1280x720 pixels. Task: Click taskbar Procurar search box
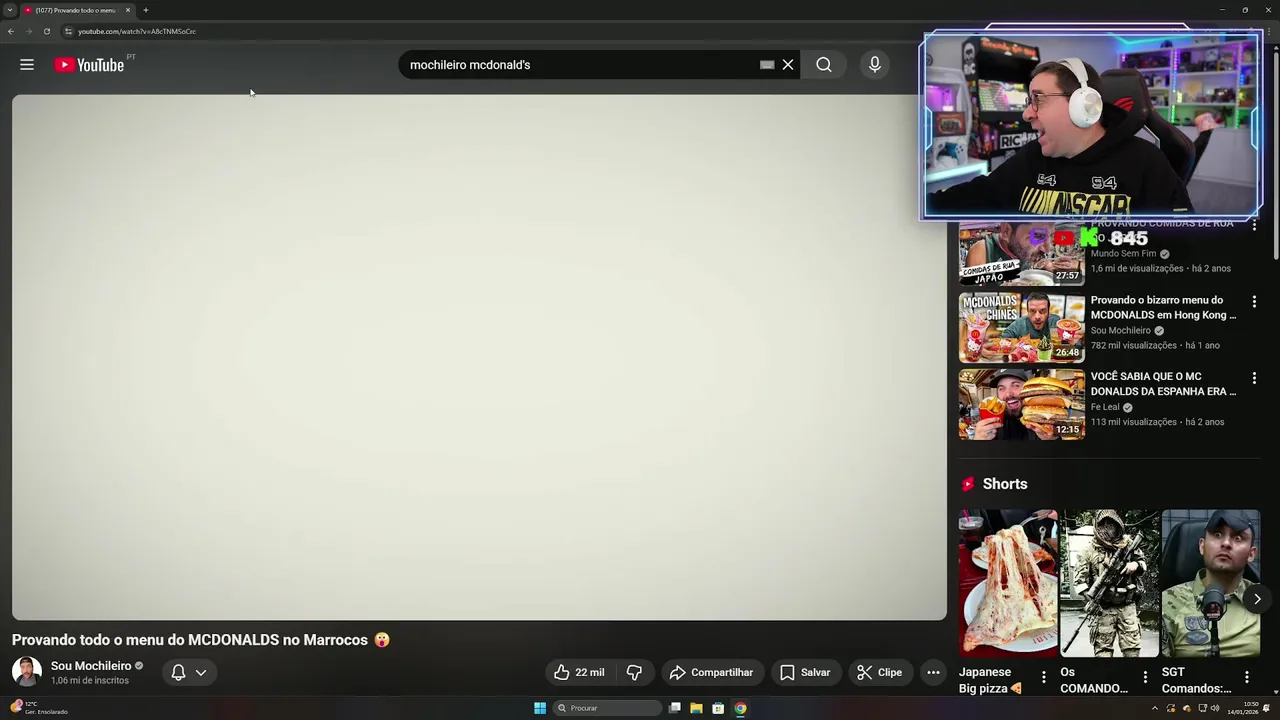608,708
